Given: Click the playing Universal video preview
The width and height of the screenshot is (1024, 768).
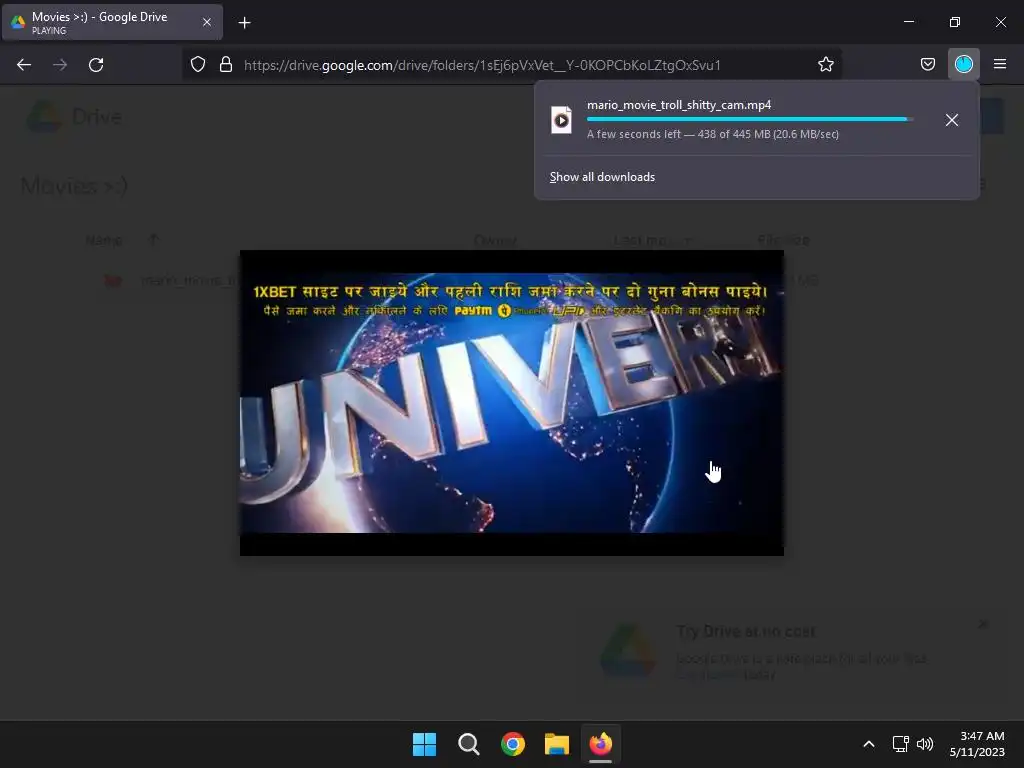Looking at the screenshot, I should point(511,403).
